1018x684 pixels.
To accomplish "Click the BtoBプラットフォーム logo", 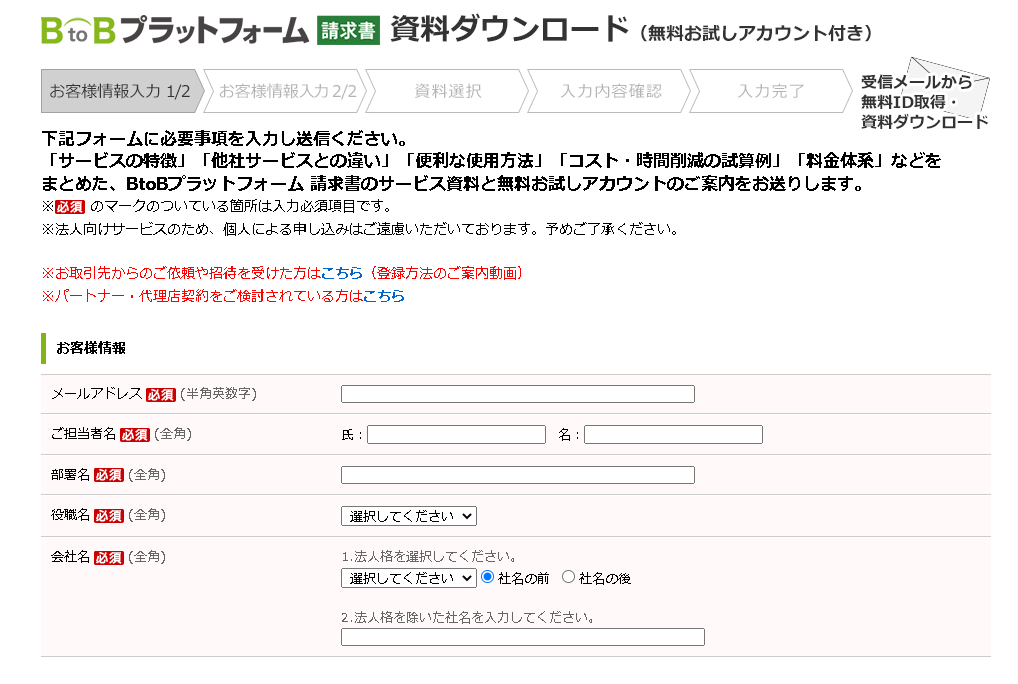I will point(175,30).
